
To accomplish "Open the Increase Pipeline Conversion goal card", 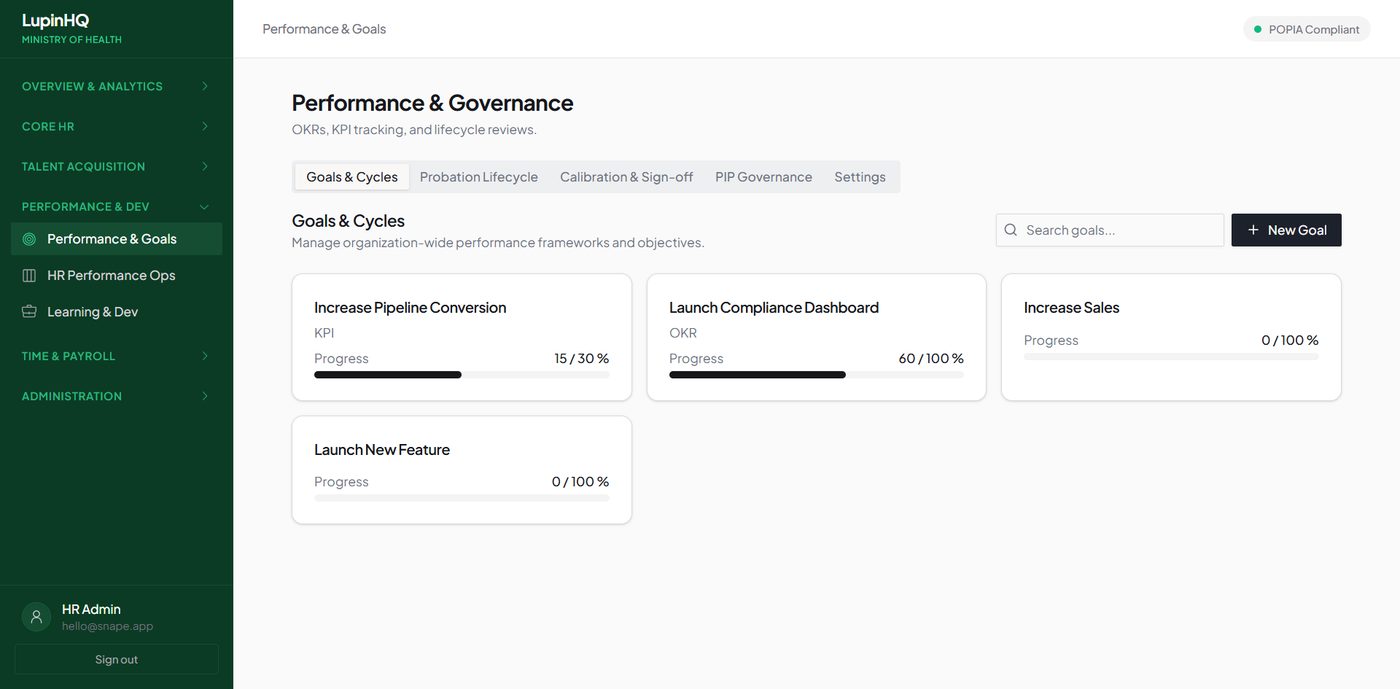I will point(462,337).
